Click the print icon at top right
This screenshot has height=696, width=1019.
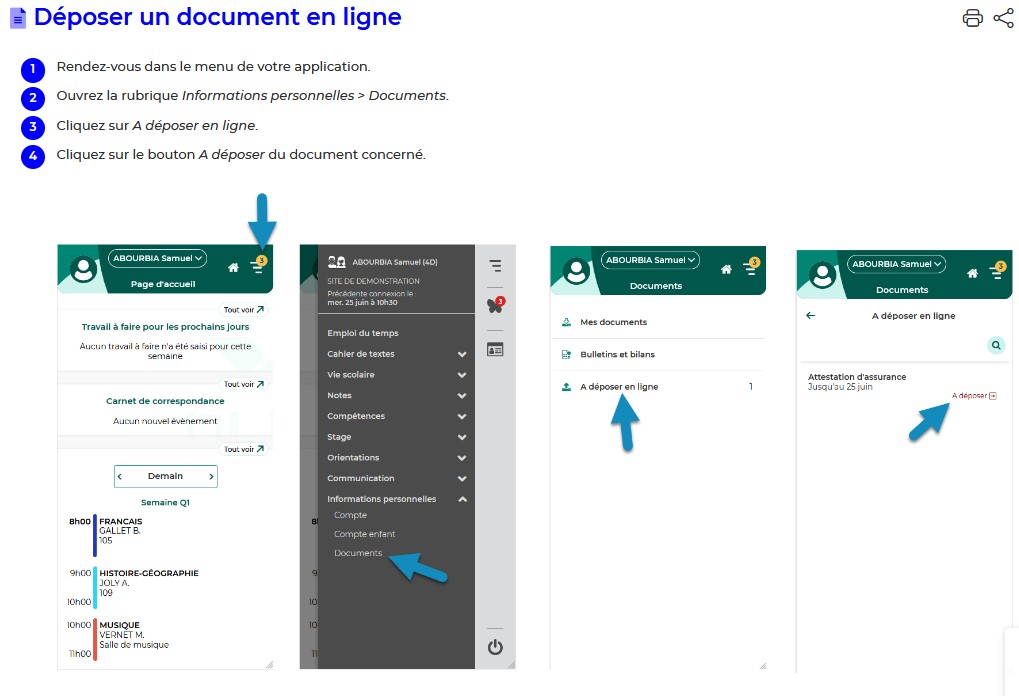(972, 18)
